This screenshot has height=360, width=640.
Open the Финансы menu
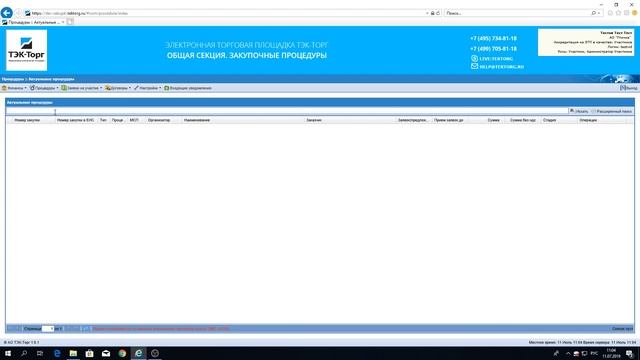point(14,88)
